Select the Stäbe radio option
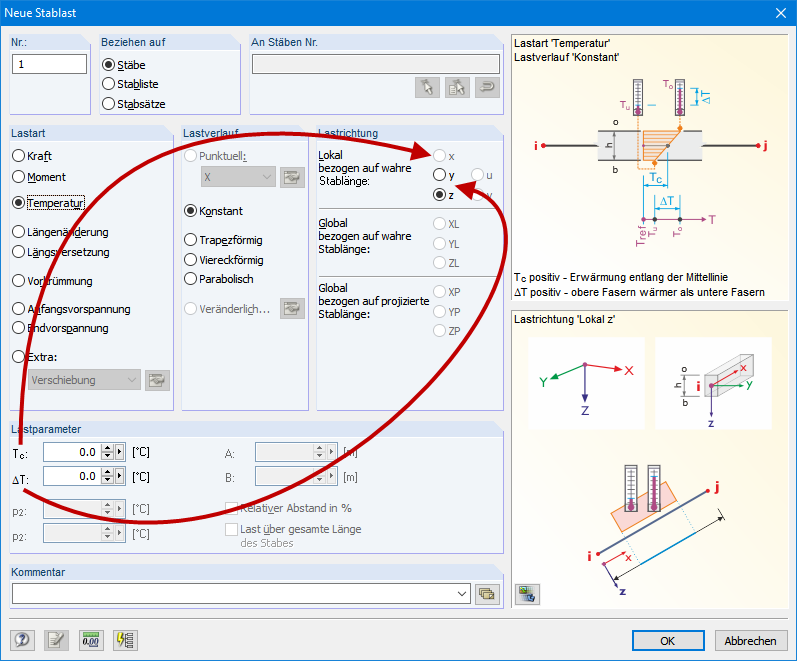 [x=108, y=65]
